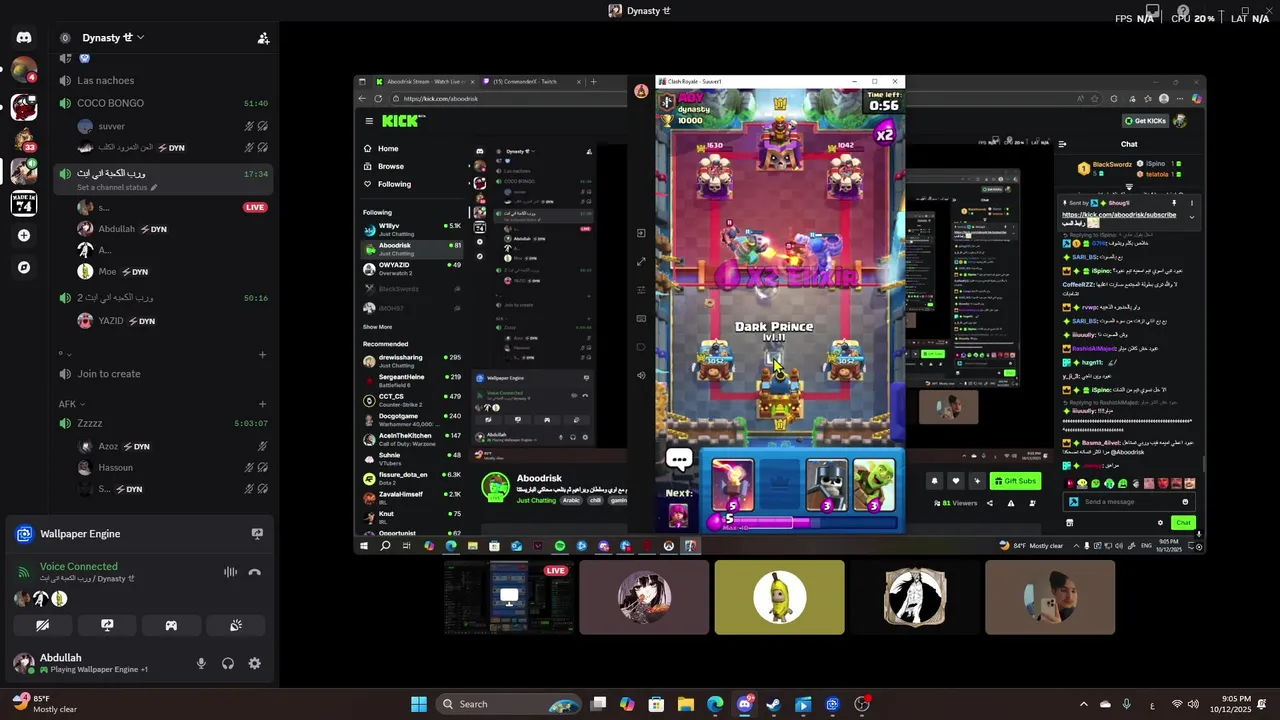Add channel plus next to AFK
The width and height of the screenshot is (1280, 720).
(x=262, y=404)
